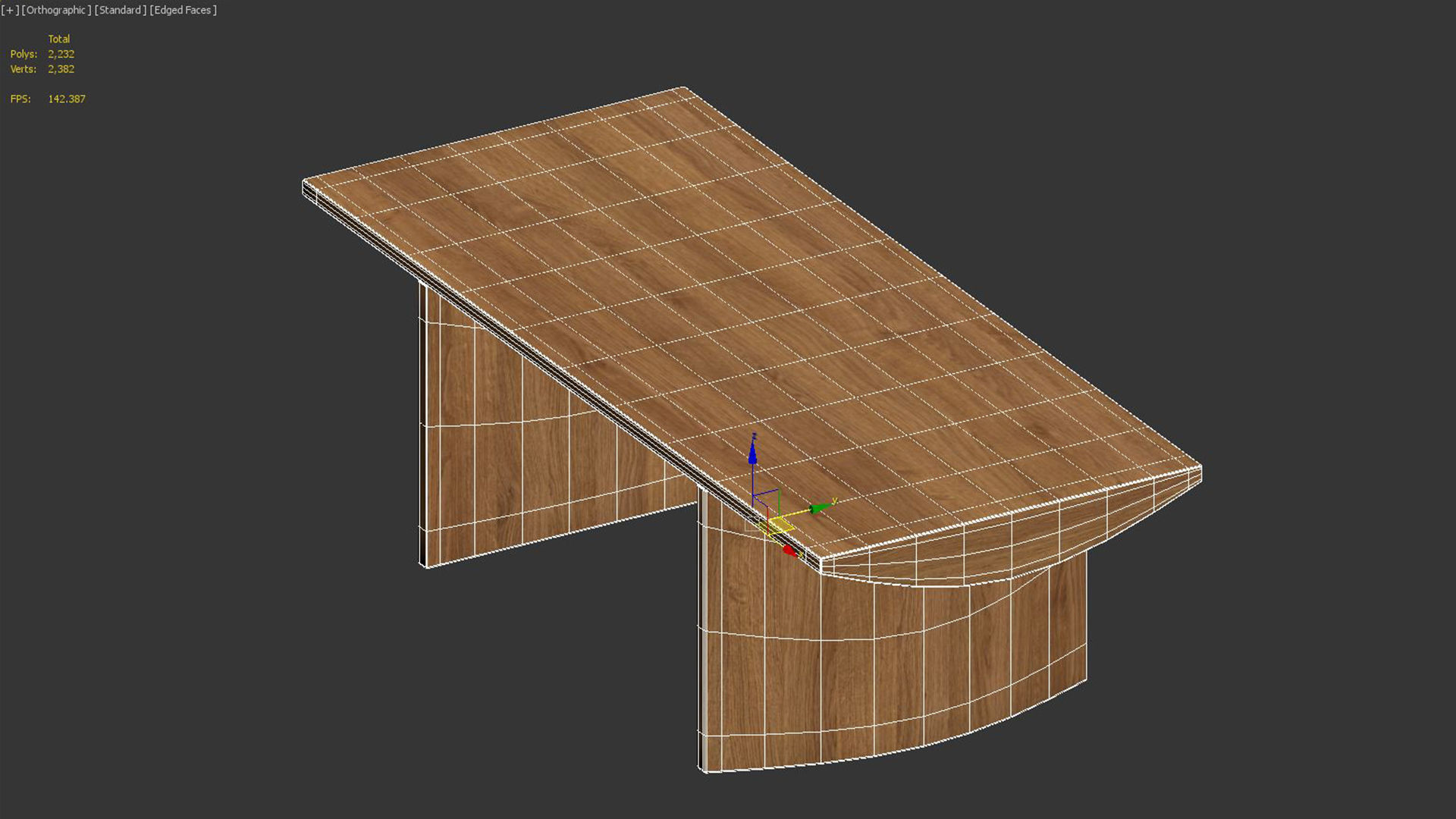Click the Verts count 2,382 value

click(x=61, y=69)
